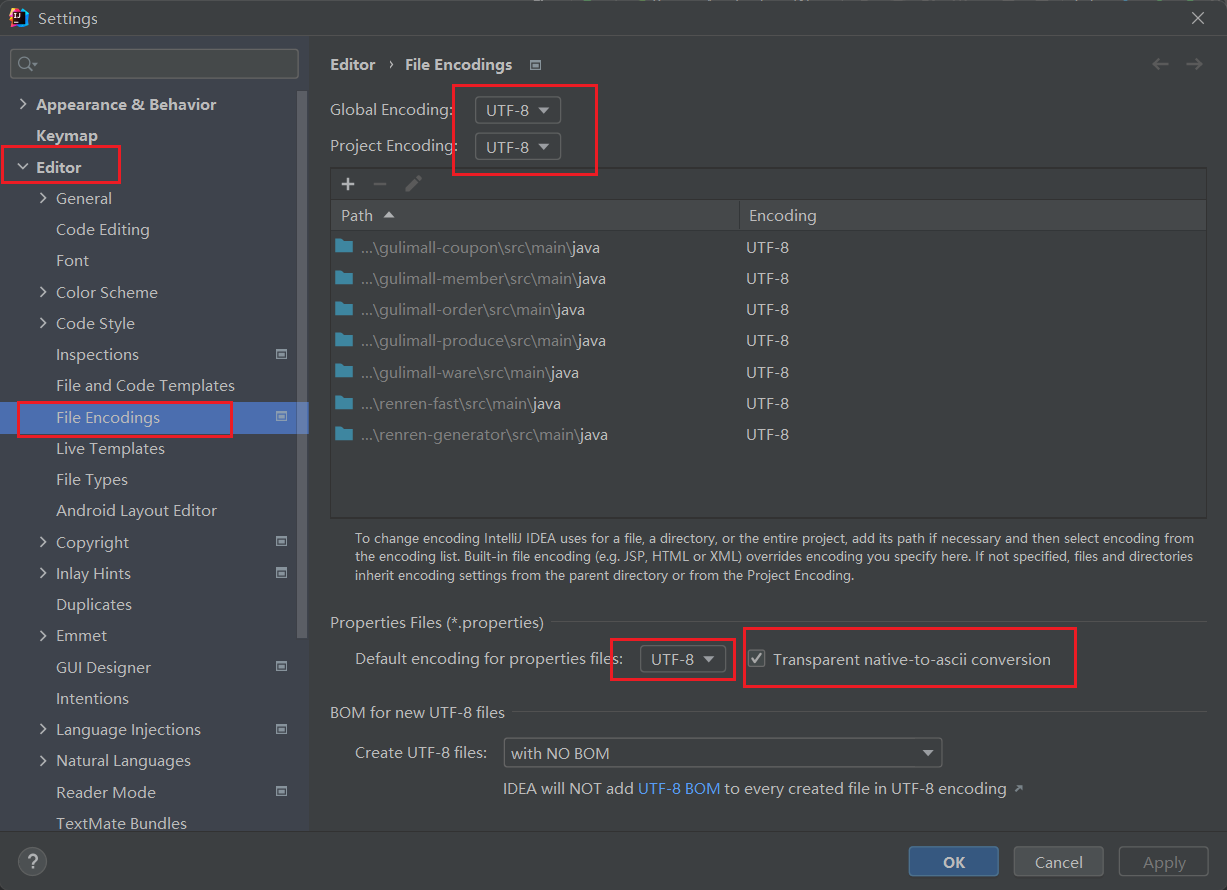Toggle Transparent native-to-ascii conversion checkbox
This screenshot has width=1227, height=890.
tap(757, 659)
